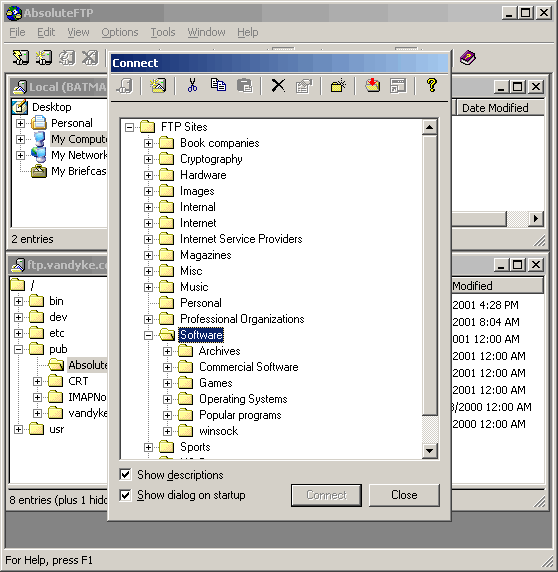This screenshot has width=558, height=572.
Task: Click the grayed connect-session icon in Connect dialog
Action: point(125,86)
